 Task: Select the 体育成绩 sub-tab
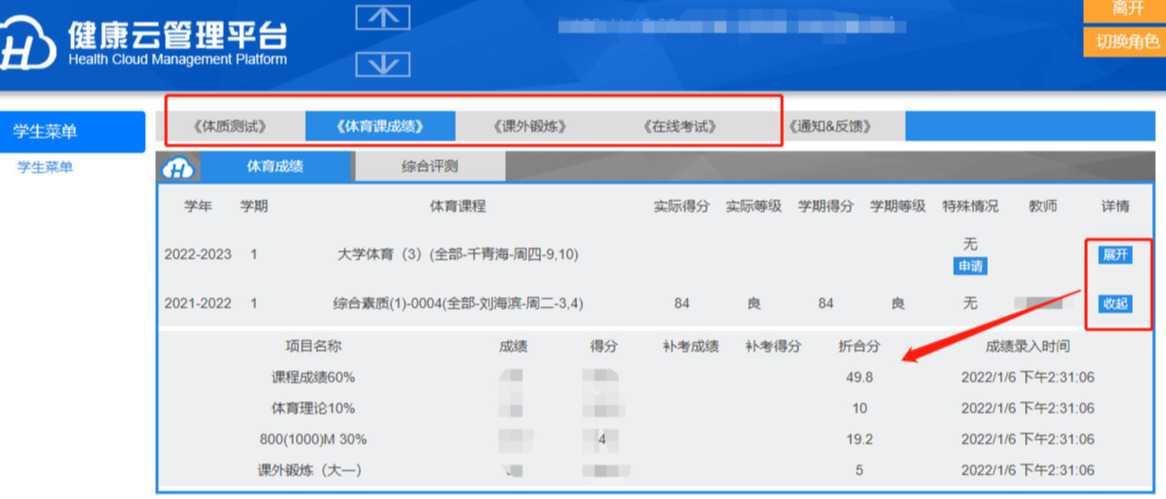(x=275, y=167)
